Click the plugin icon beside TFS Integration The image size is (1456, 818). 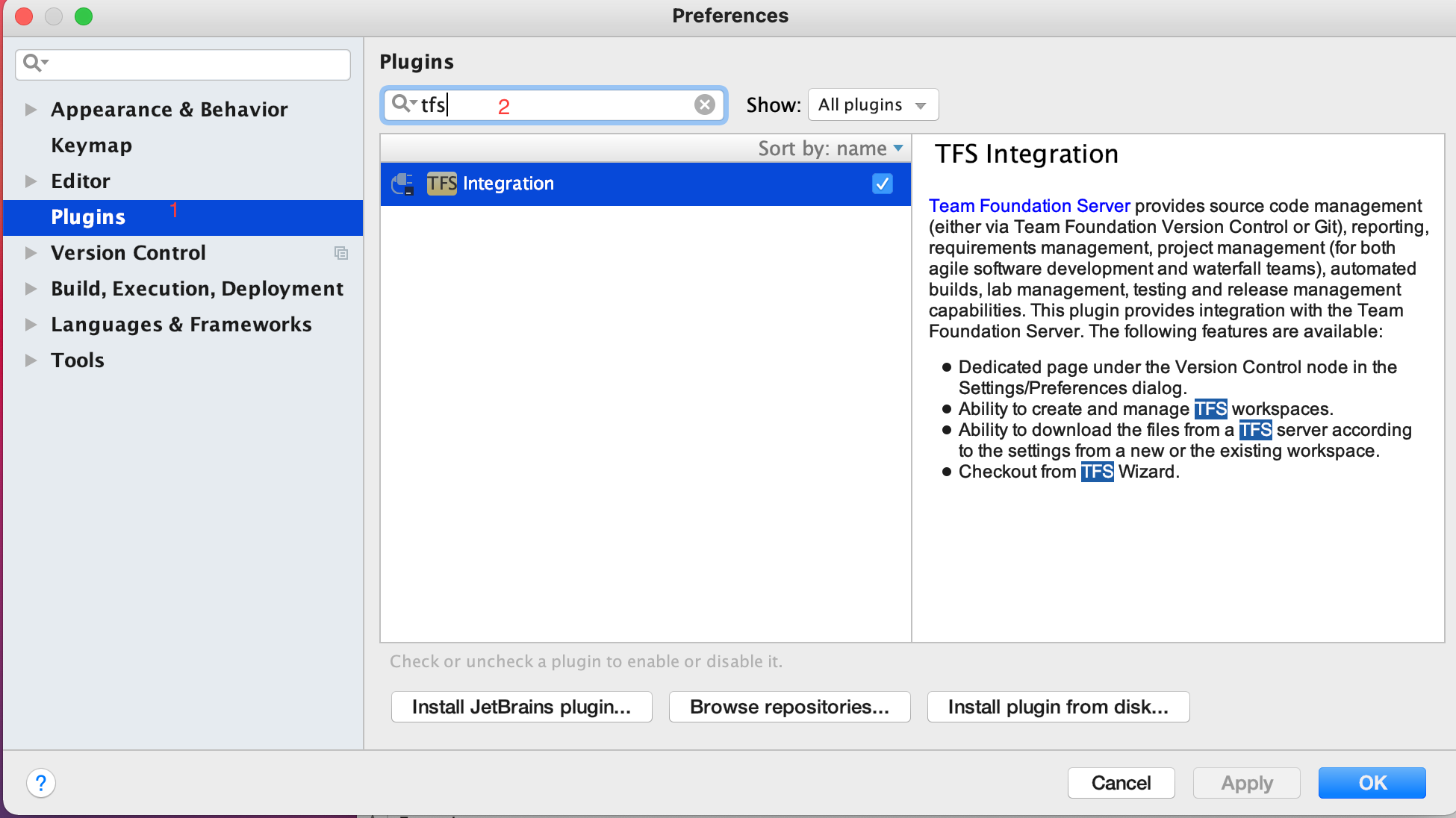[x=402, y=184]
